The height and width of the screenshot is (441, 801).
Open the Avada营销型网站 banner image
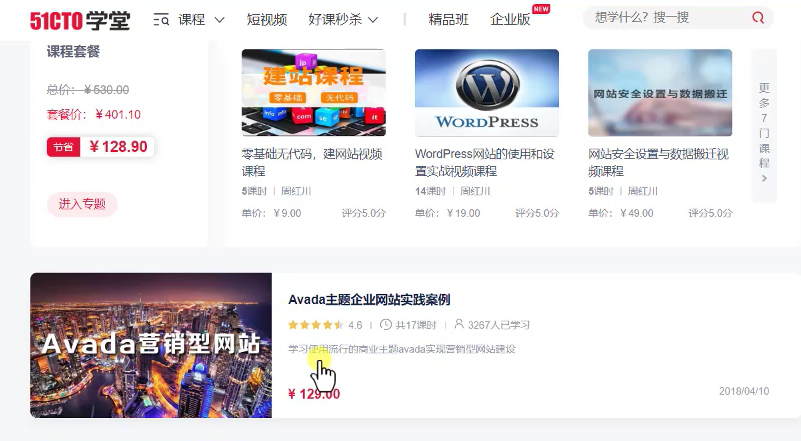(x=151, y=345)
